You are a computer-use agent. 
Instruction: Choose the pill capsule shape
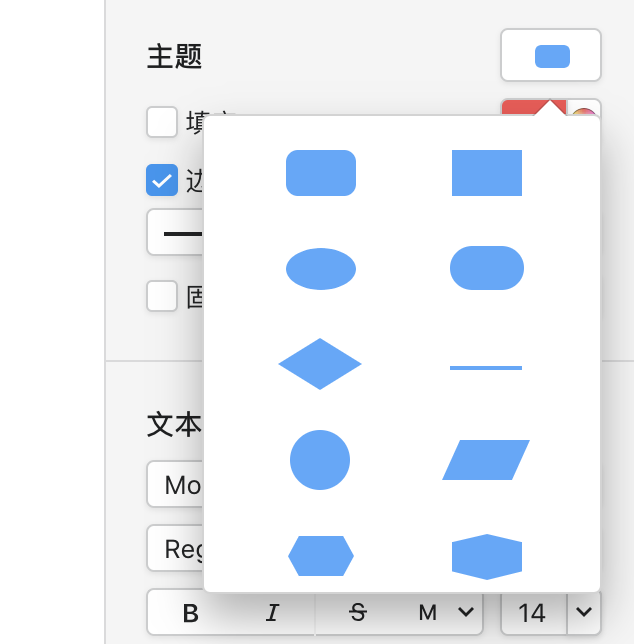tap(487, 268)
